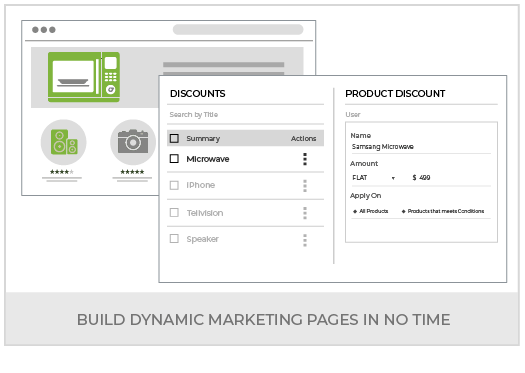Open the Television row three-dot actions menu
The height and width of the screenshot is (373, 525).
305,213
